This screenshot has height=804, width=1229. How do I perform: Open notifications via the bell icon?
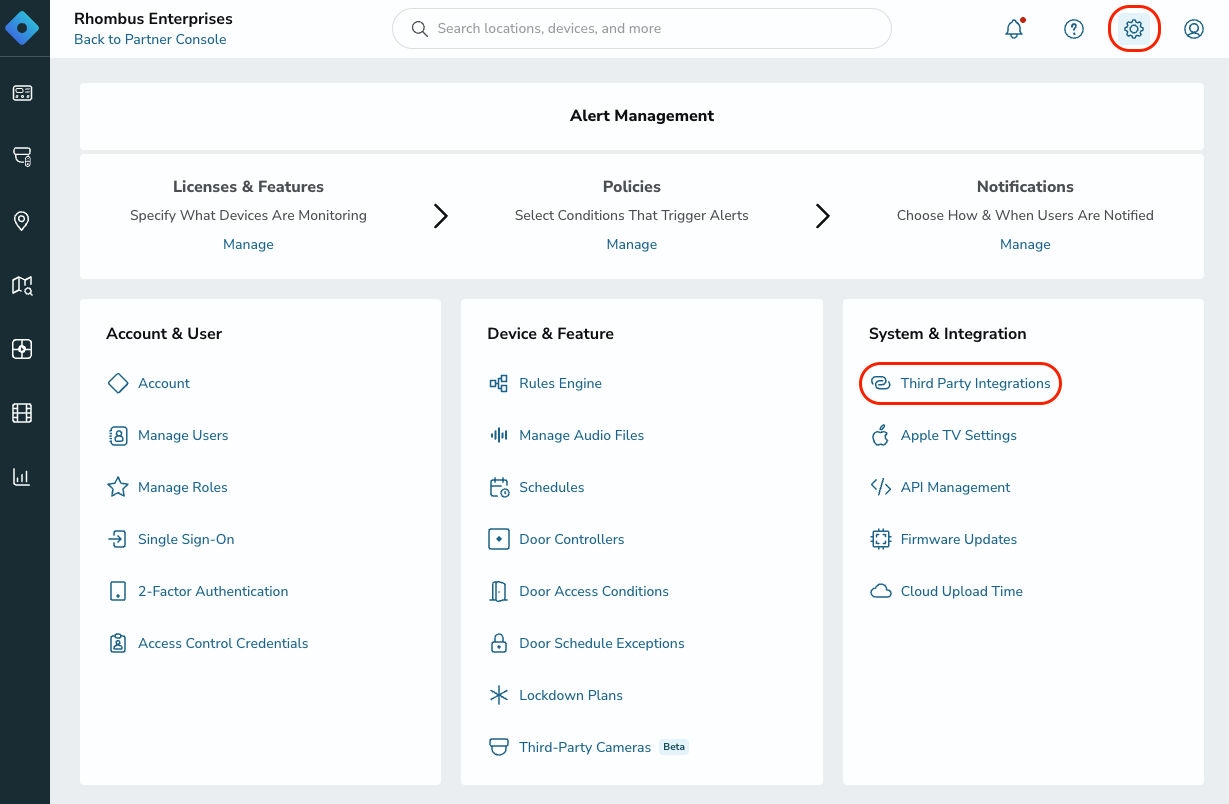[1013, 29]
